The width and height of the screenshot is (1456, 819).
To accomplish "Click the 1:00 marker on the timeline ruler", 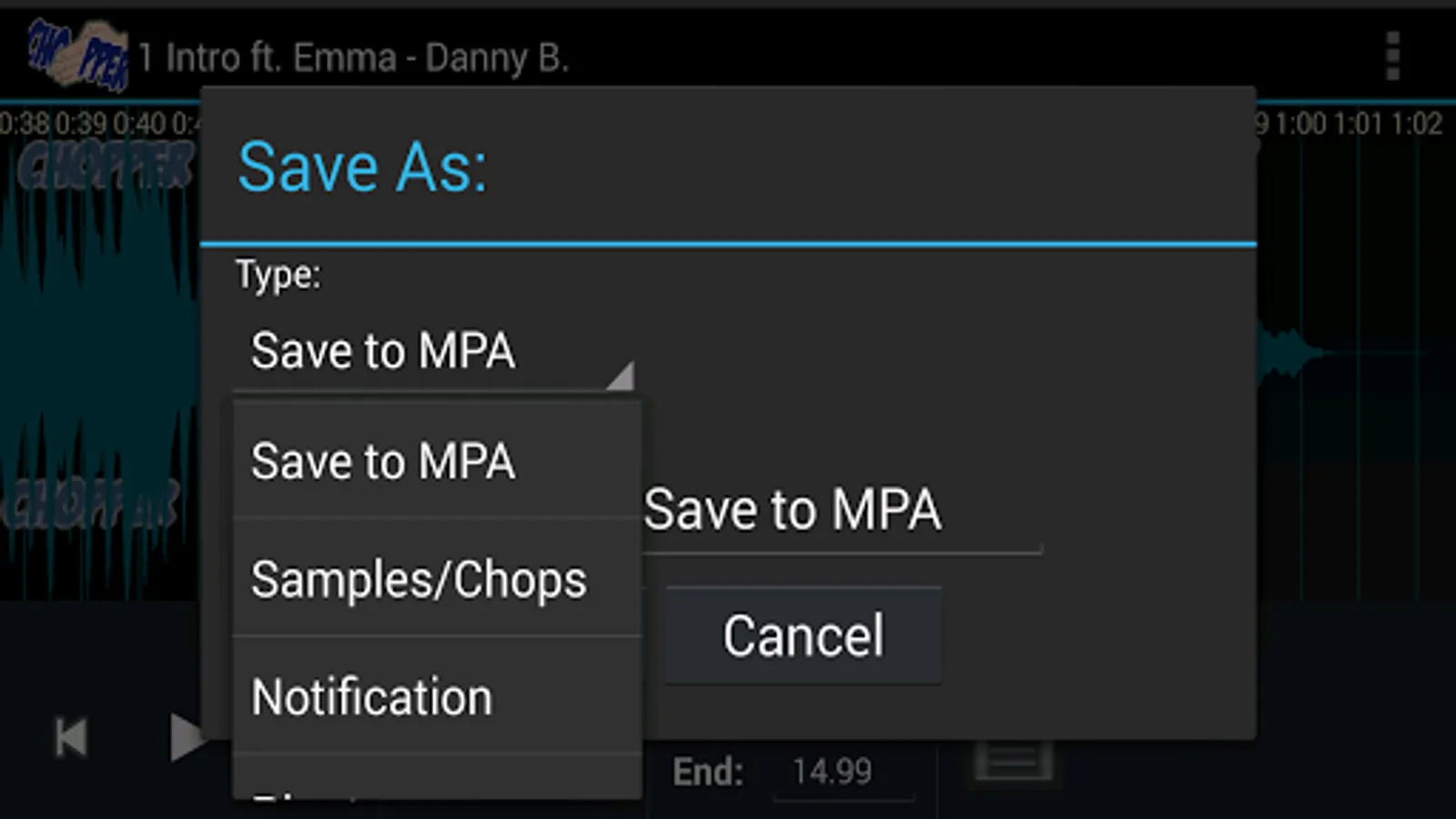I will [1299, 123].
